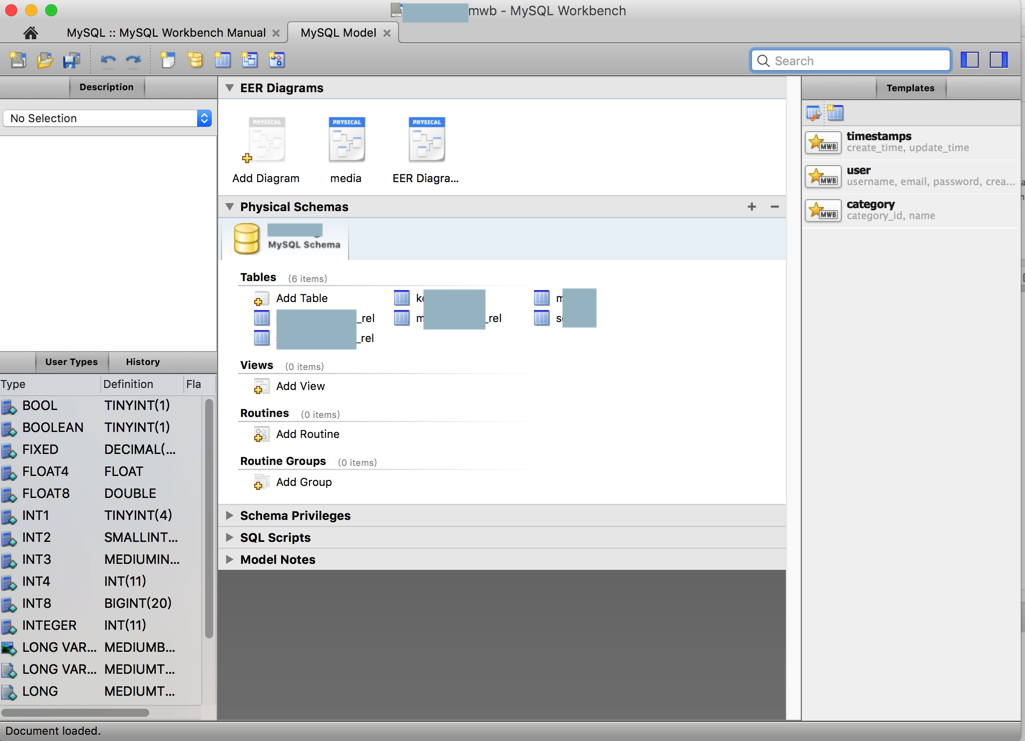
Task: Switch to the History tab
Action: click(143, 362)
